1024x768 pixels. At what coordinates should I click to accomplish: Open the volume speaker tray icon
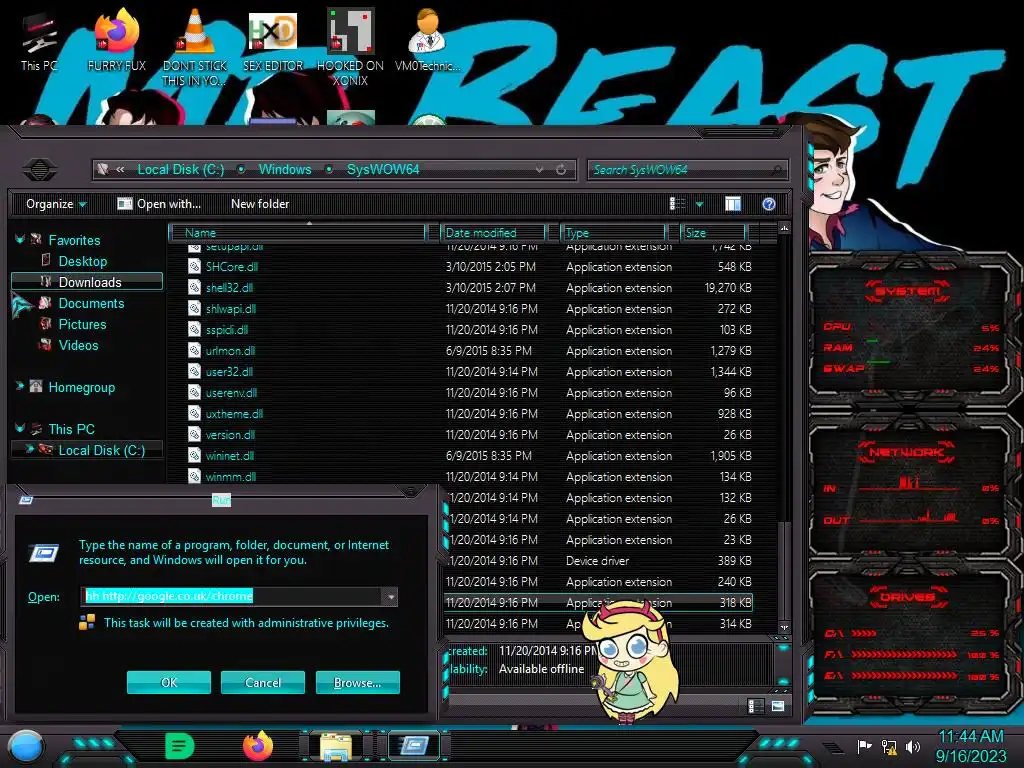point(913,746)
